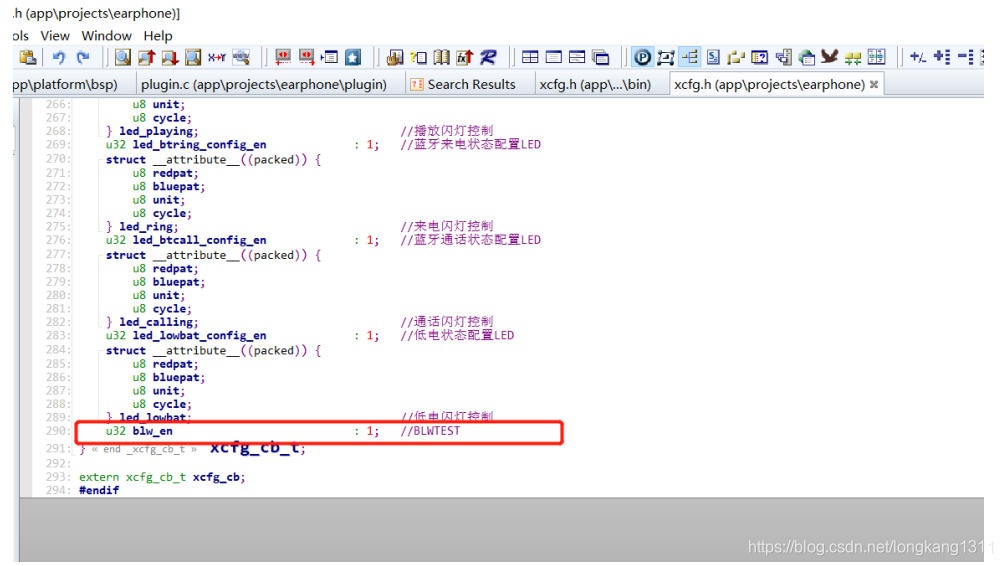Open the Search magnifier tool
The image size is (1003, 566).
(122, 58)
